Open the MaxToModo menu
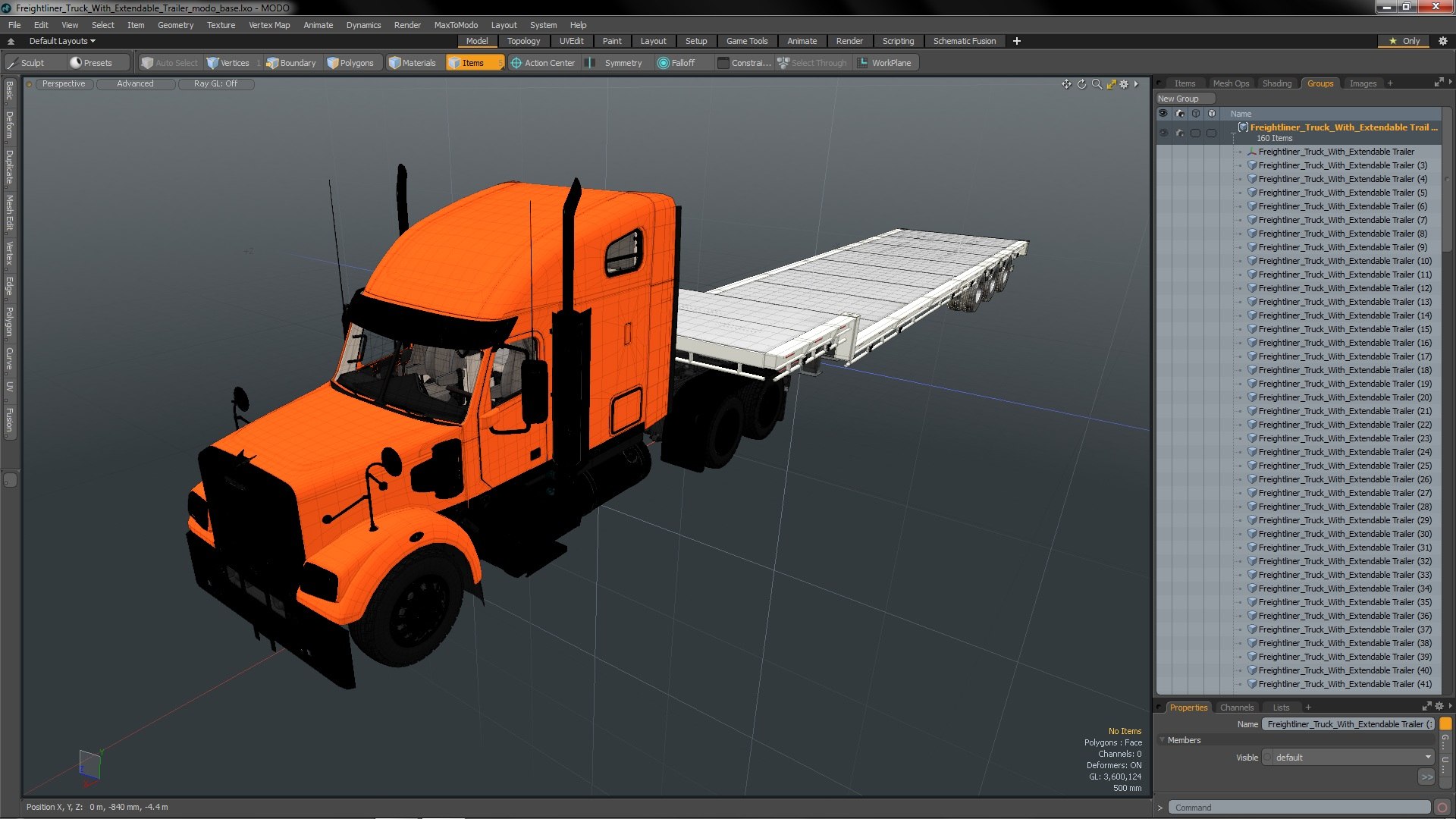 click(456, 25)
